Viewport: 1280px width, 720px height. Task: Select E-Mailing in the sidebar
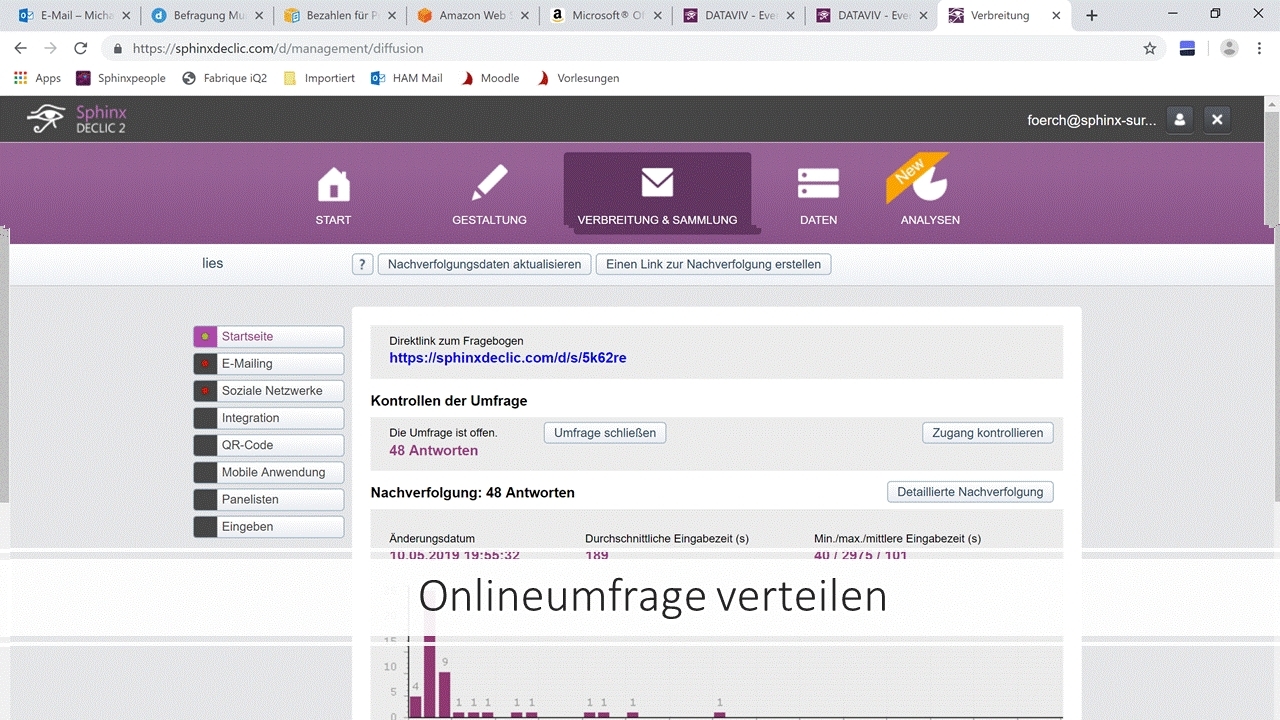click(x=268, y=364)
